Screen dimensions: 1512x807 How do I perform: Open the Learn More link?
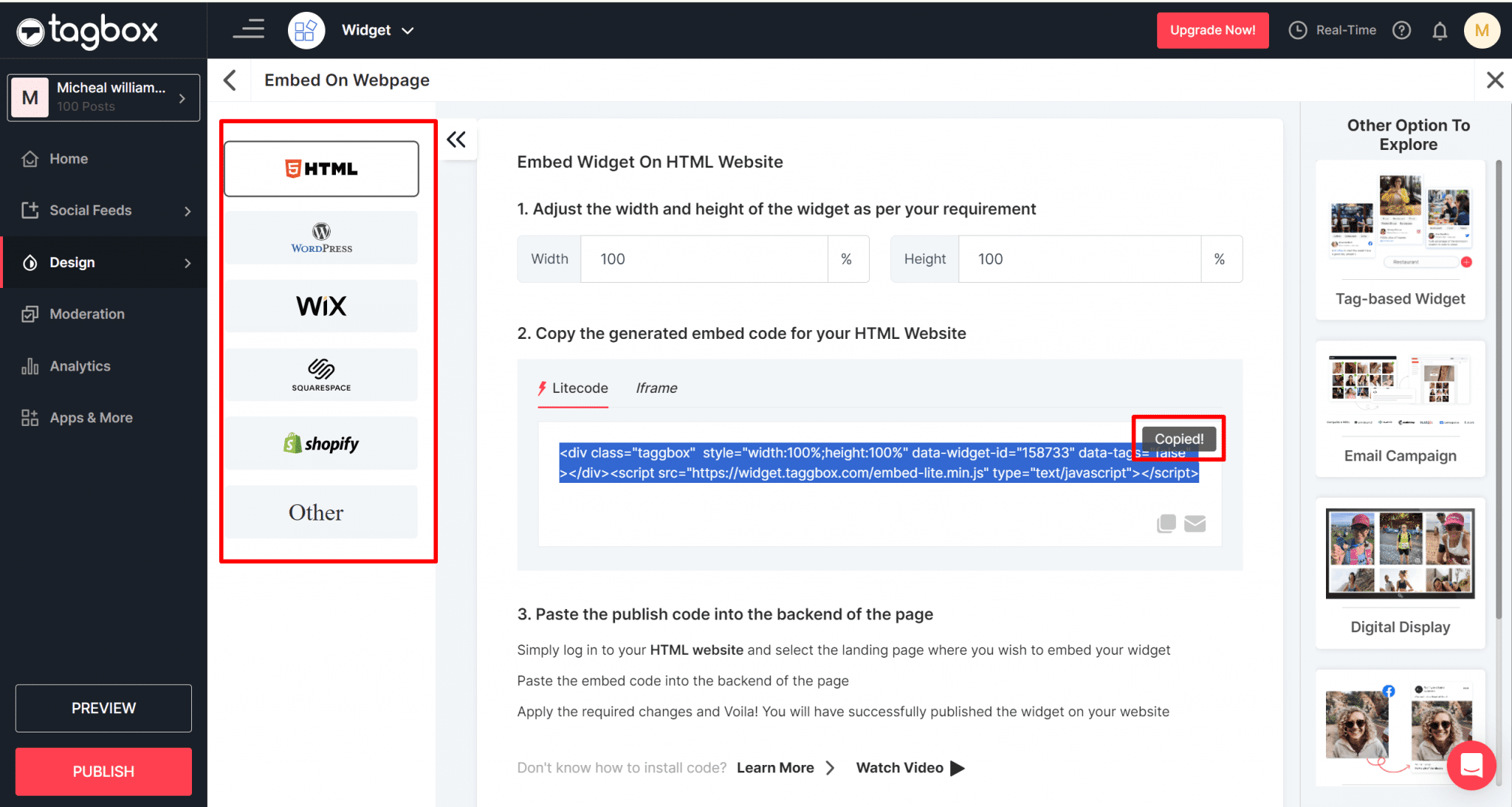point(775,767)
